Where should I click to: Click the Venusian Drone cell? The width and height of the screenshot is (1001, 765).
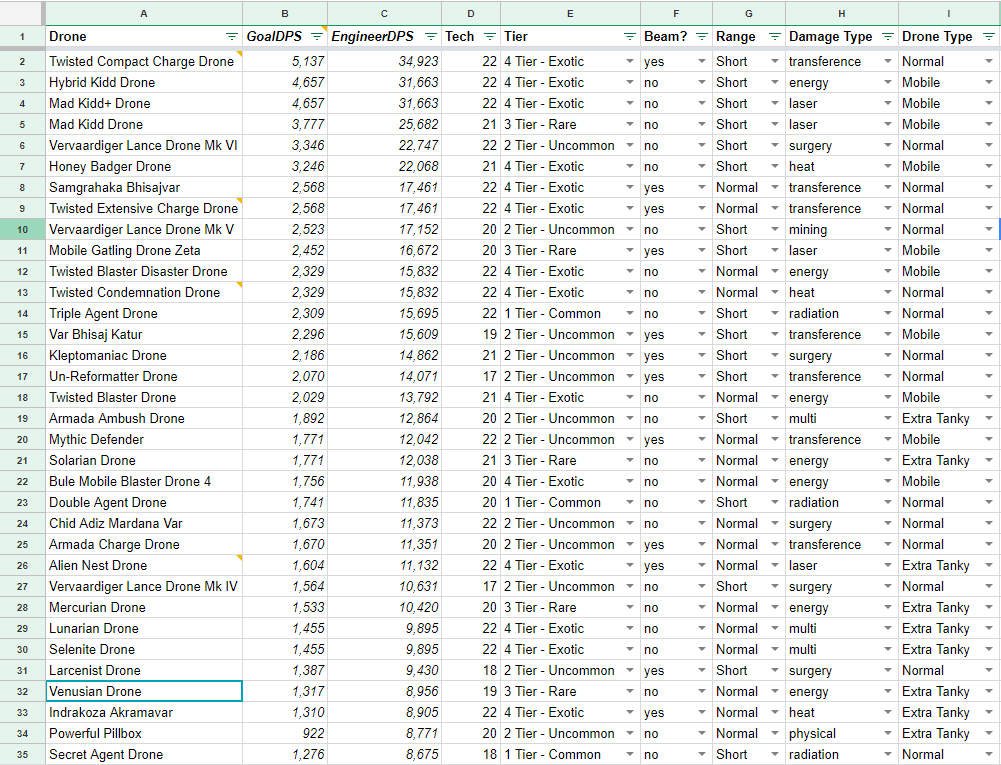tap(144, 692)
